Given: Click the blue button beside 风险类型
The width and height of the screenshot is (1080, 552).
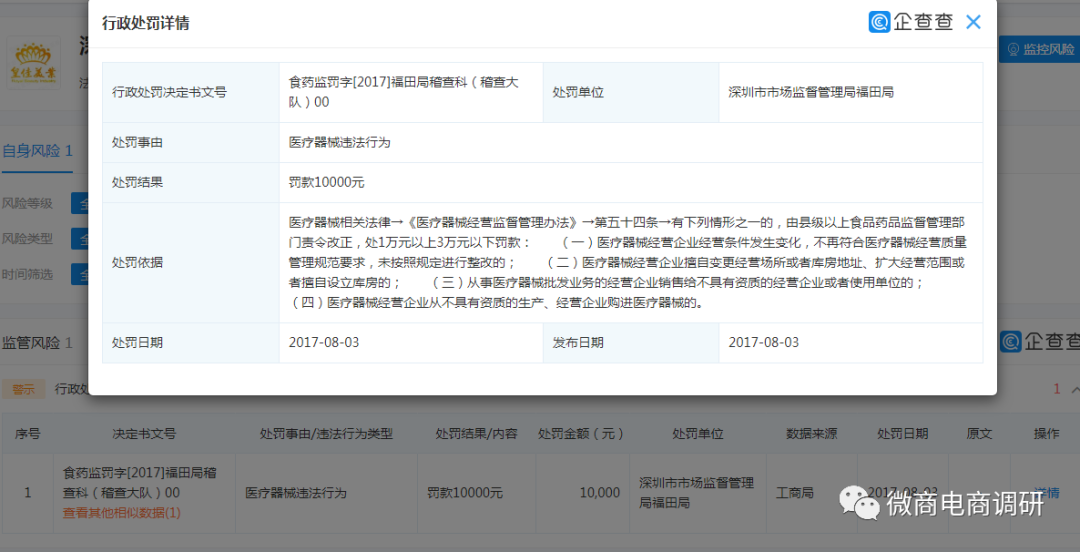Looking at the screenshot, I should [80, 239].
